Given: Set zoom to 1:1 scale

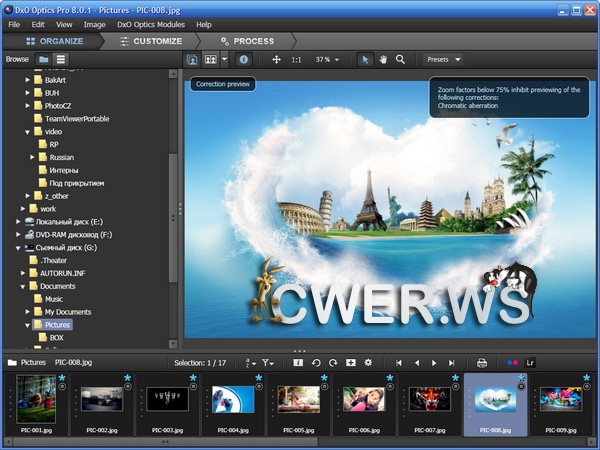Looking at the screenshot, I should pyautogui.click(x=297, y=60).
